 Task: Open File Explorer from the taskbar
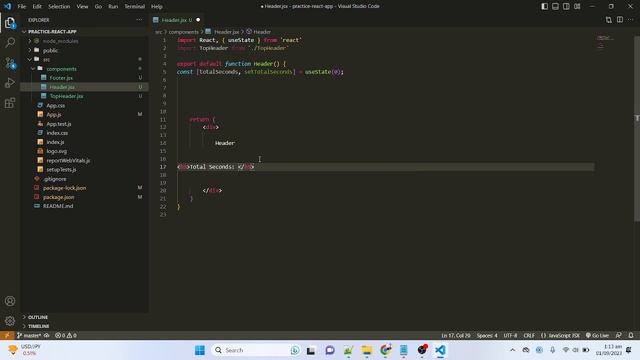(367, 350)
